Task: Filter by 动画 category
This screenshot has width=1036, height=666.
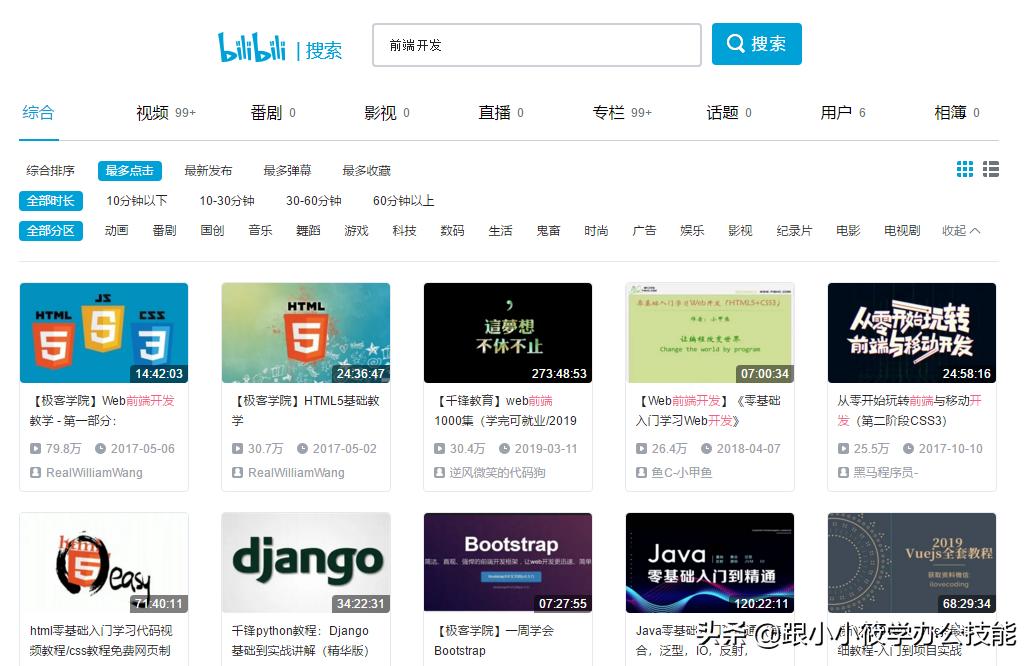Action: click(x=116, y=231)
